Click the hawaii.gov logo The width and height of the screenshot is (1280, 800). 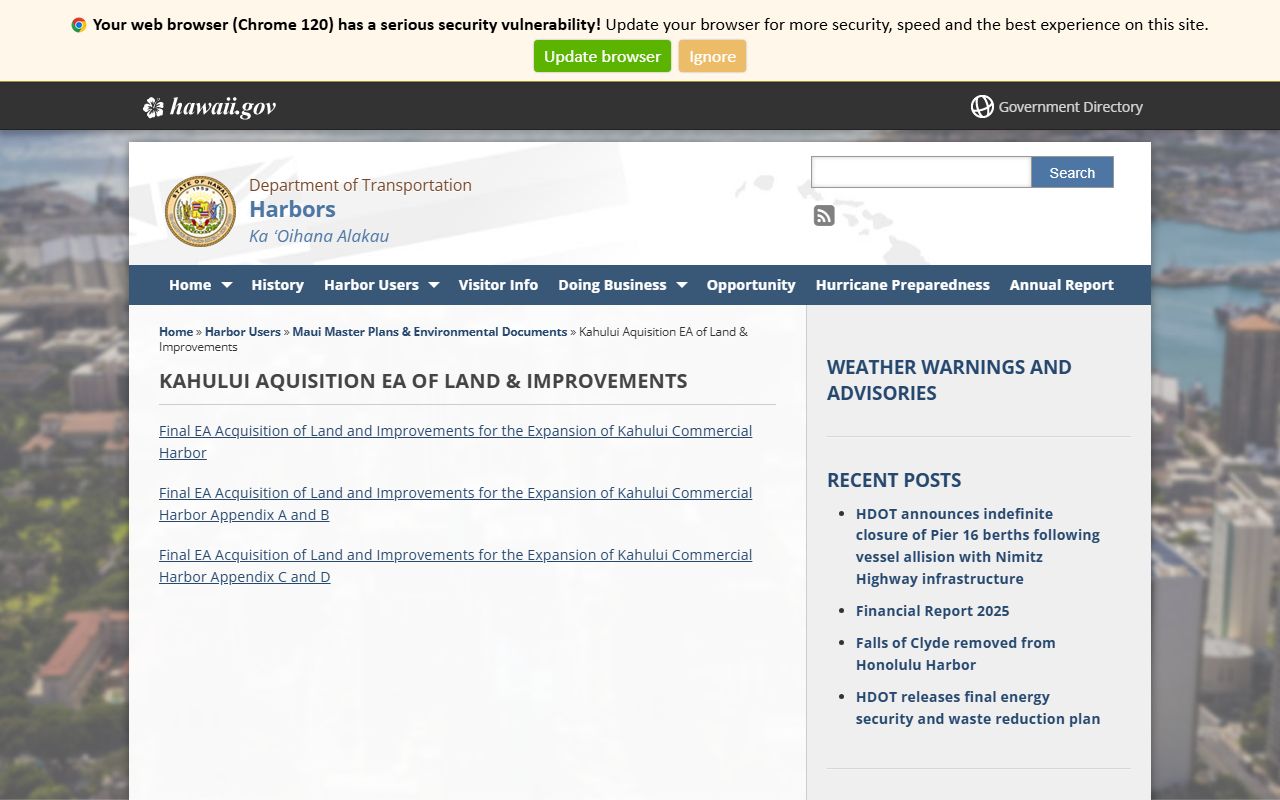[x=209, y=107]
